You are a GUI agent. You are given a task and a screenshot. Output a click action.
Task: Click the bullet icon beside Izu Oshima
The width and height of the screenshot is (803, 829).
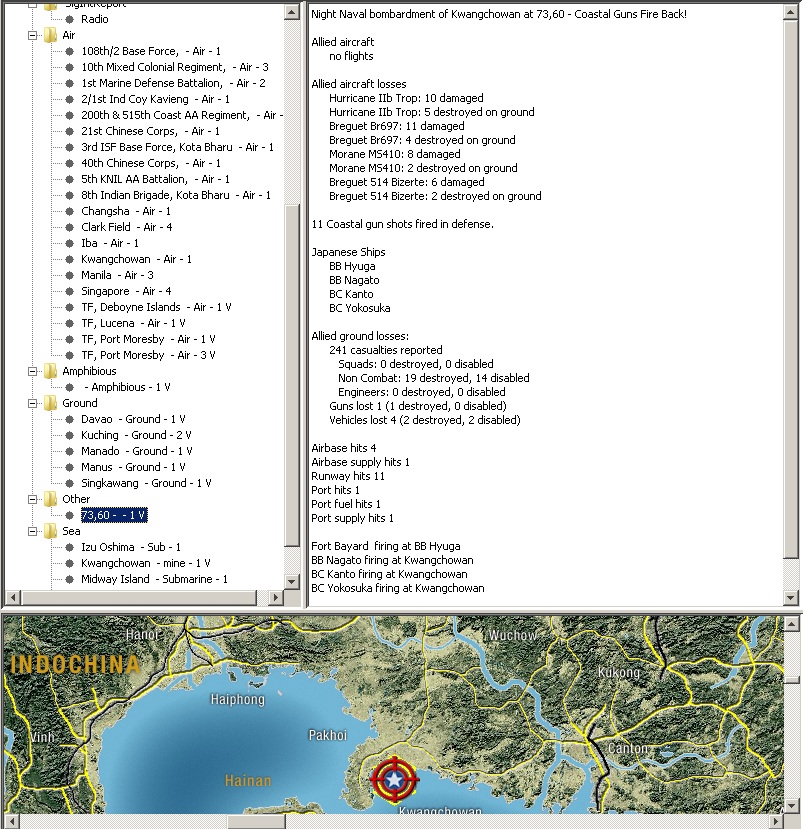point(69,547)
